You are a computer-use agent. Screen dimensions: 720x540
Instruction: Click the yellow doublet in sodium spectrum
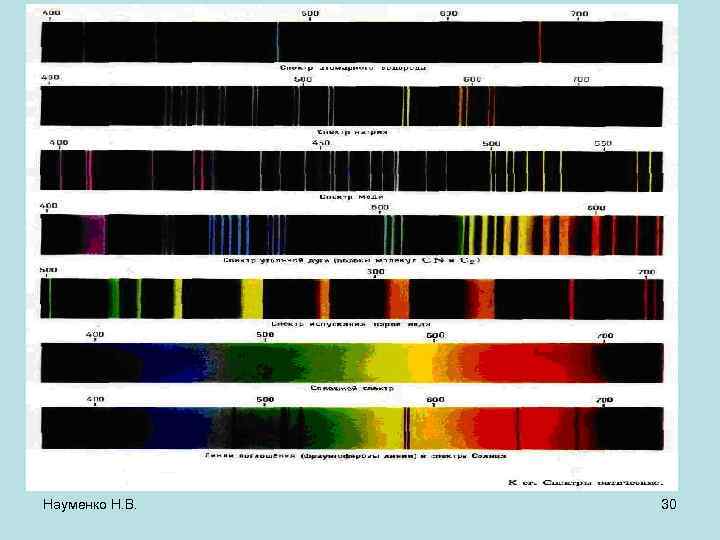point(406,106)
